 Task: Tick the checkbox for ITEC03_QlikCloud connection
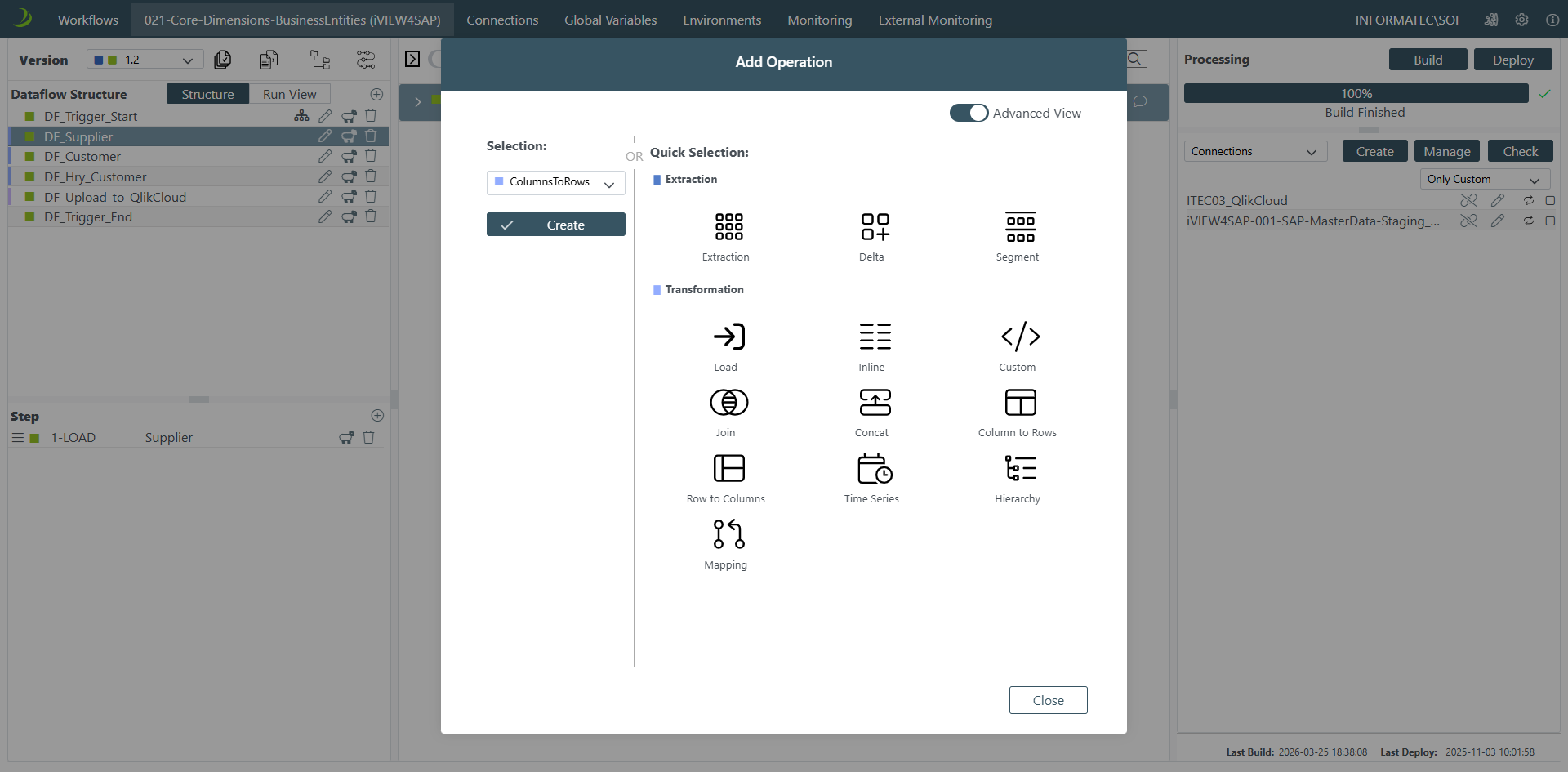pyautogui.click(x=1549, y=201)
